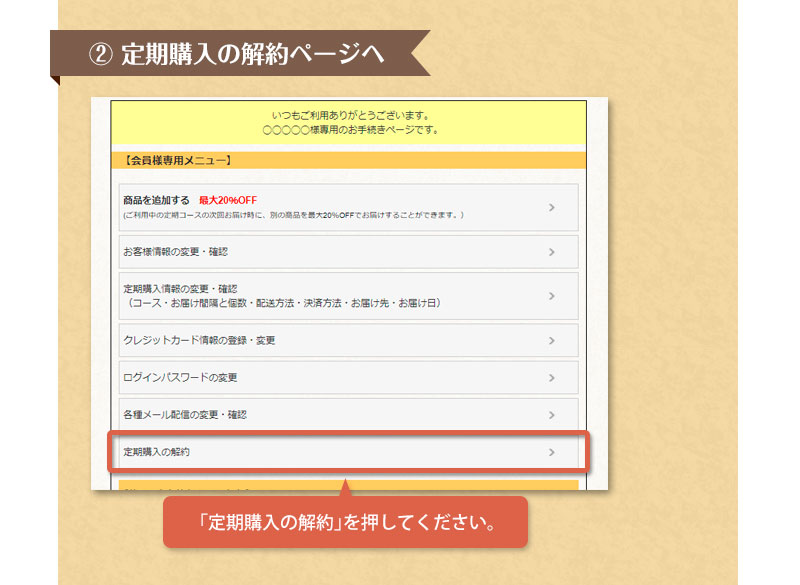
Task: Click the arrow next to クレジットカード情報の登録・変更
Action: pyautogui.click(x=551, y=341)
